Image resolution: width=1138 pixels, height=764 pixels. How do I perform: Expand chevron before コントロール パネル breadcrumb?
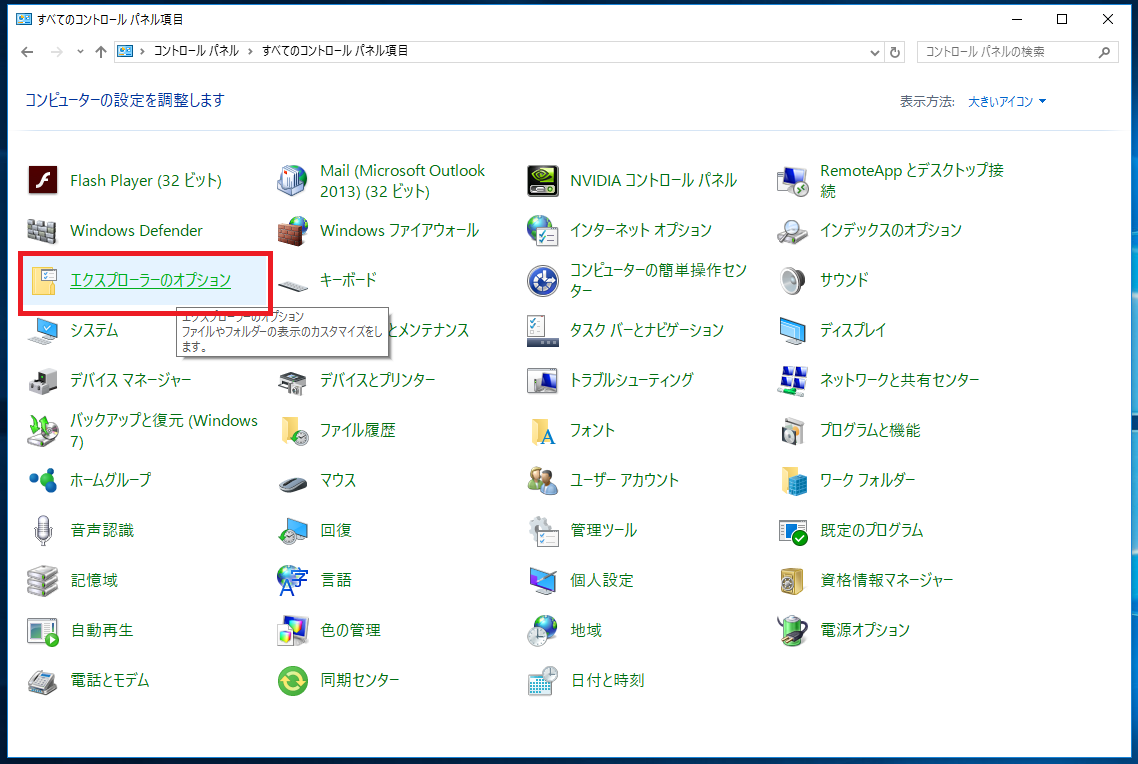point(142,52)
